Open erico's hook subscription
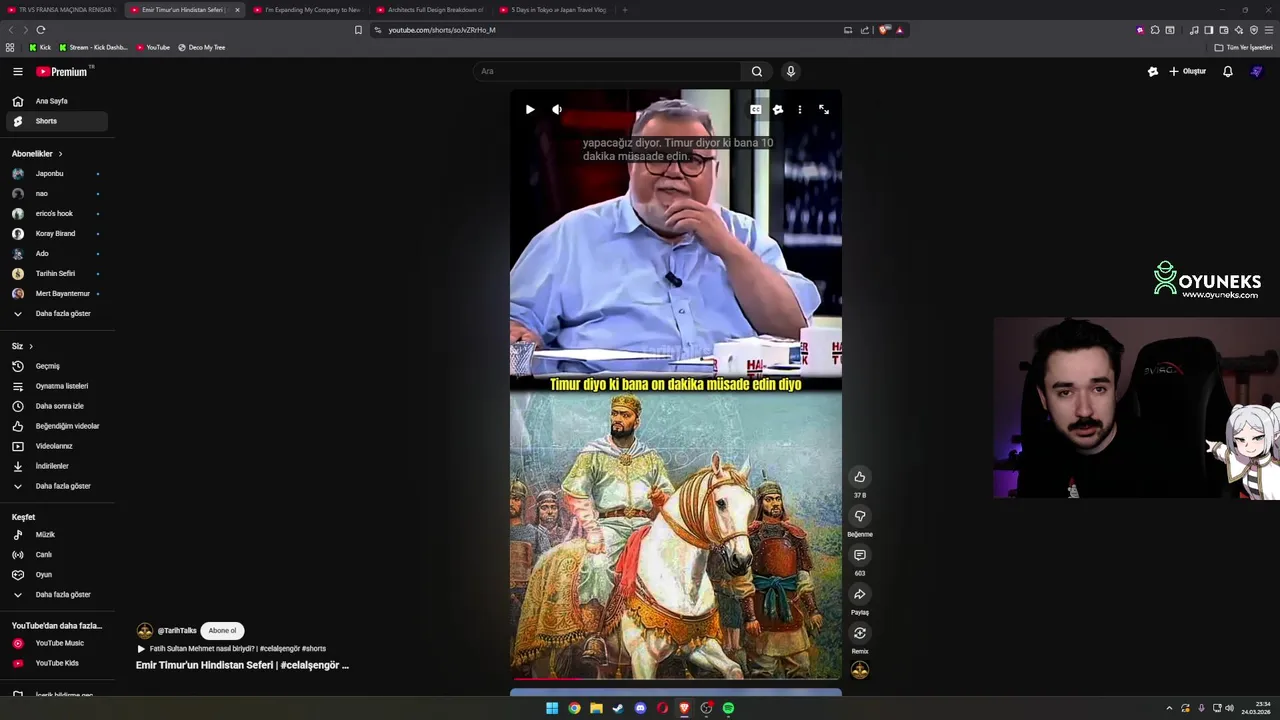This screenshot has height=720, width=1280. click(57, 214)
